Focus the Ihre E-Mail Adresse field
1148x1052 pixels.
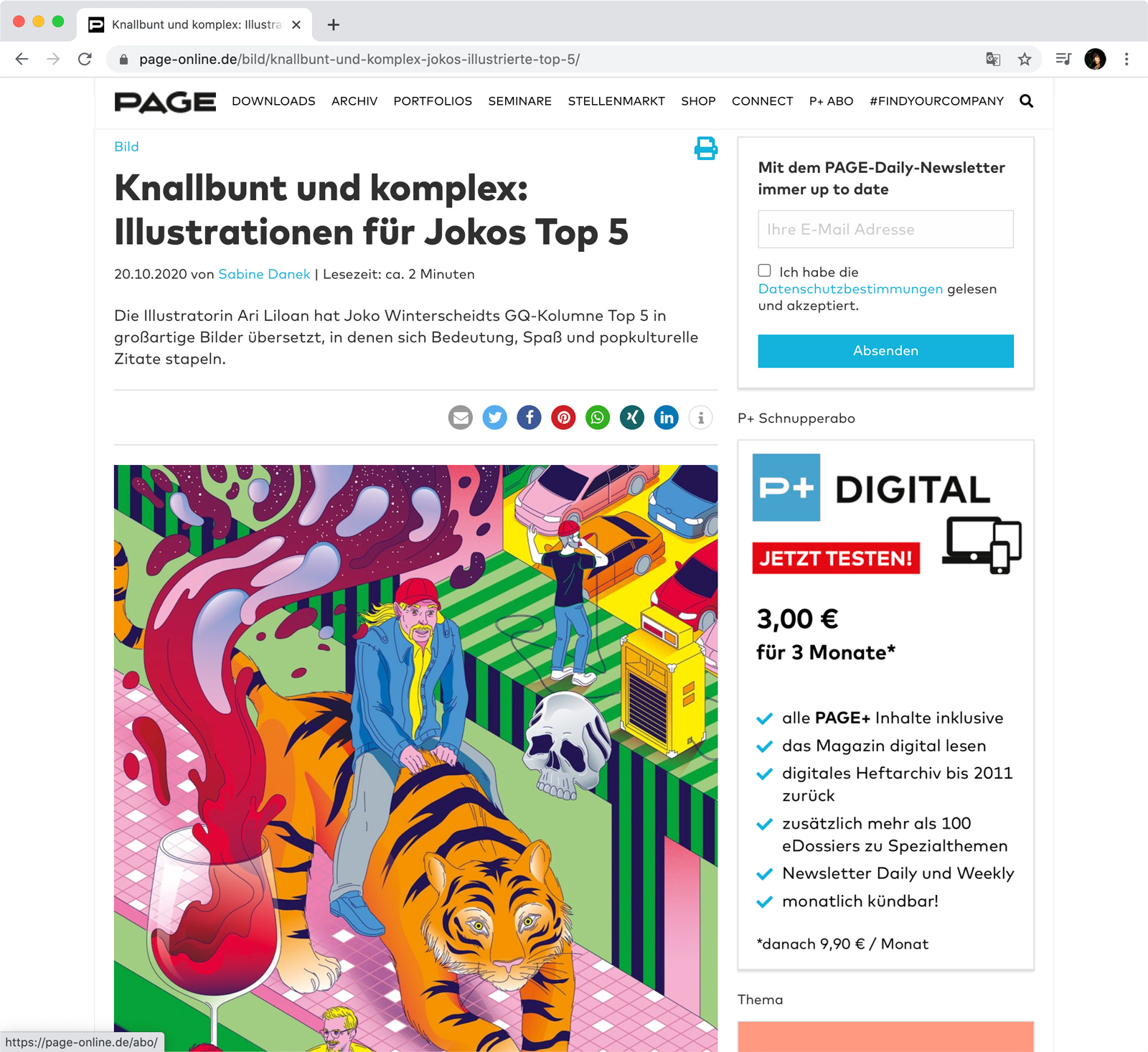885,229
